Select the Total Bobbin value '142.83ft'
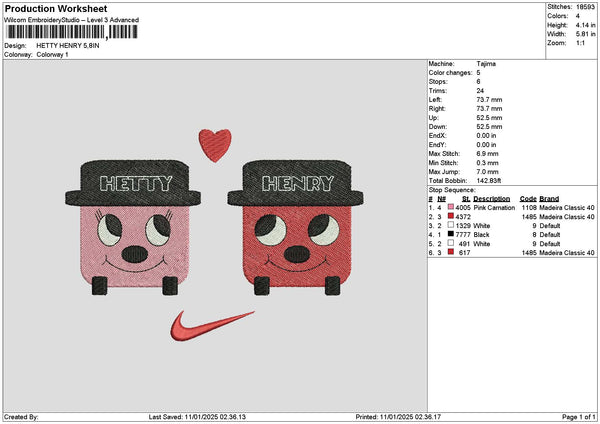Viewport: 600px width, 424px height. 489,181
